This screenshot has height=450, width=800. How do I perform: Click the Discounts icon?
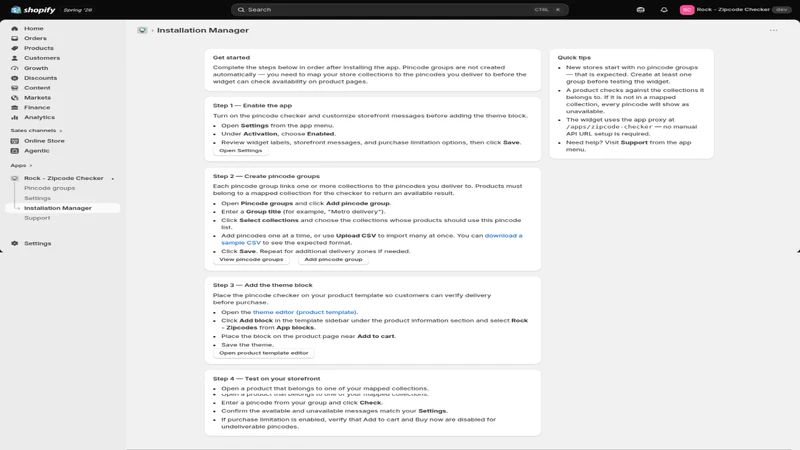point(14,78)
